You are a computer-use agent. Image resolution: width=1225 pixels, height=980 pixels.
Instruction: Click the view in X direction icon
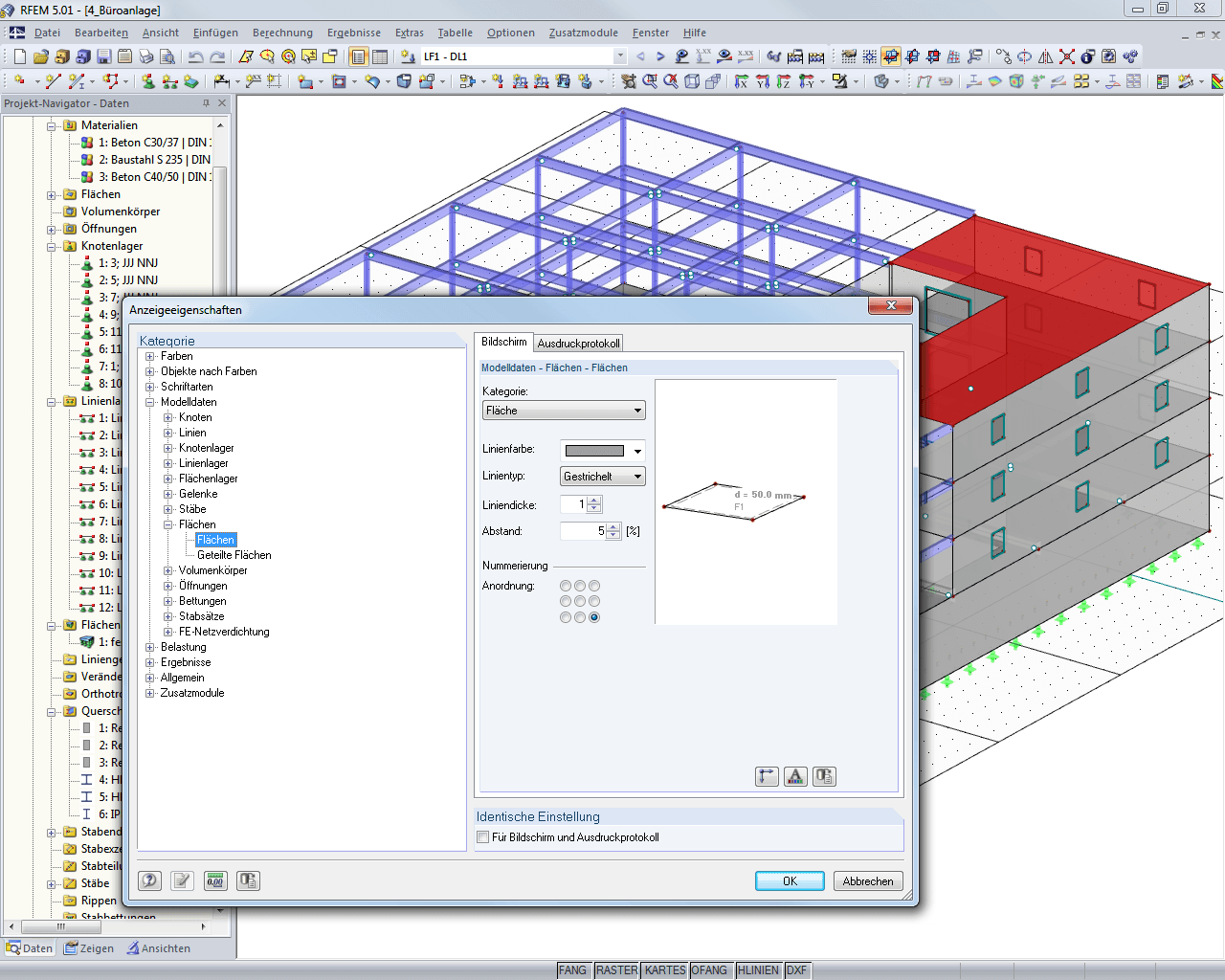pos(742,81)
